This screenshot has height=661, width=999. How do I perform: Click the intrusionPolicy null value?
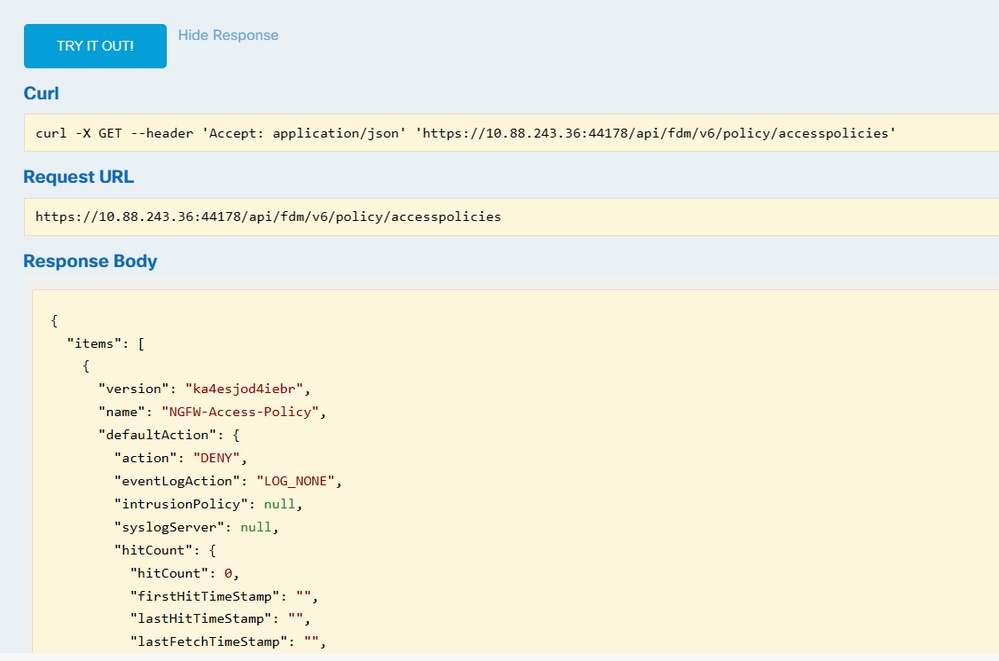[x=280, y=504]
